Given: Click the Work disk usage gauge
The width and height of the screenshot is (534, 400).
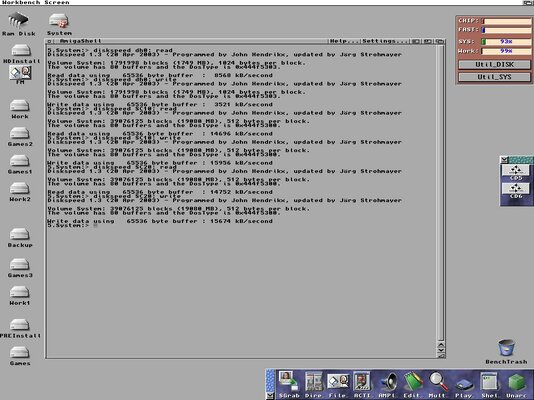Looking at the screenshot, I should point(506,51).
